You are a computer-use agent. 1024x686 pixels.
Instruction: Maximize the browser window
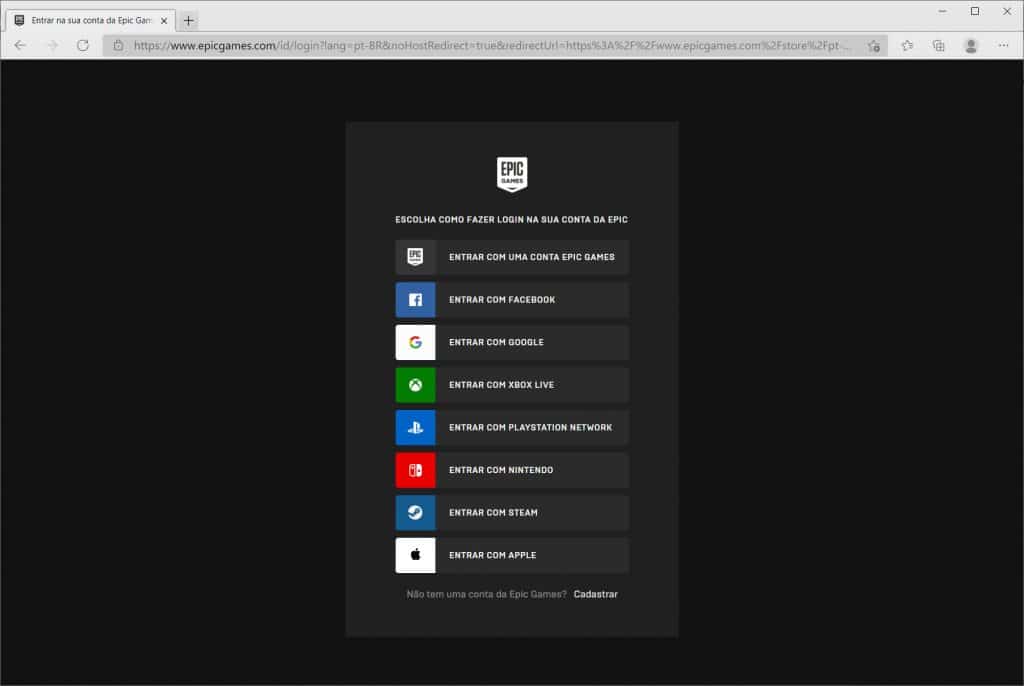[x=975, y=11]
